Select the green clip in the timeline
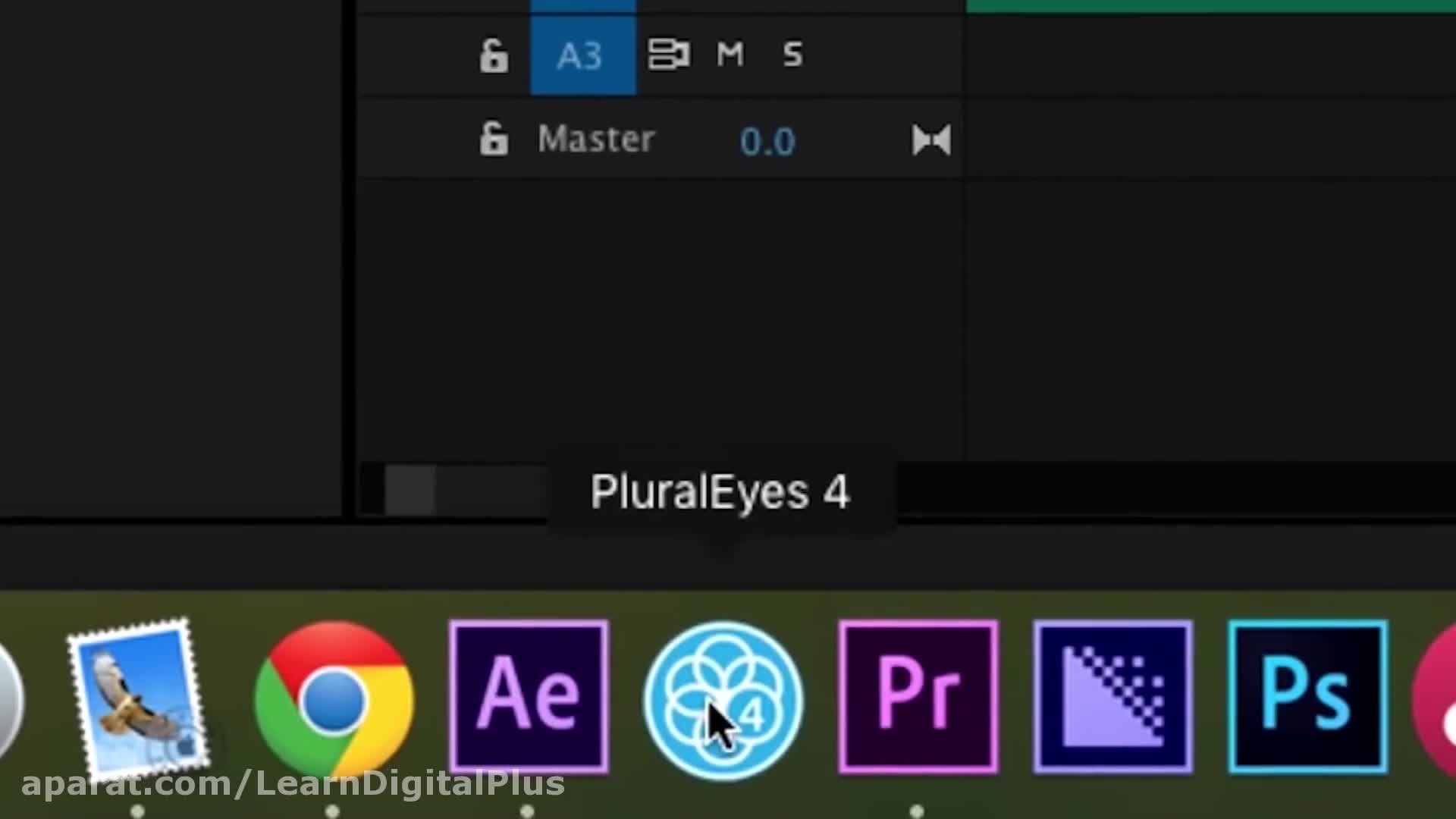This screenshot has width=1456, height=819. (1210, 6)
